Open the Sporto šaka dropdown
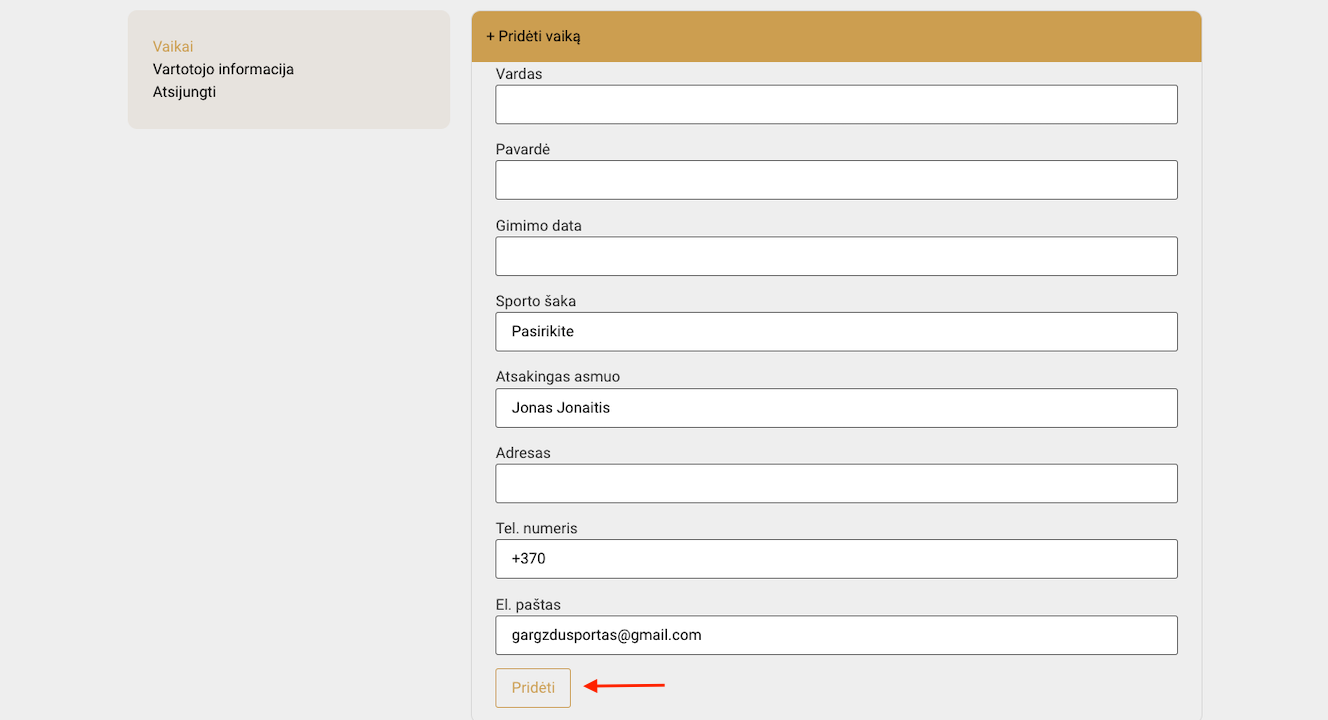Viewport: 1328px width, 720px height. pos(836,332)
